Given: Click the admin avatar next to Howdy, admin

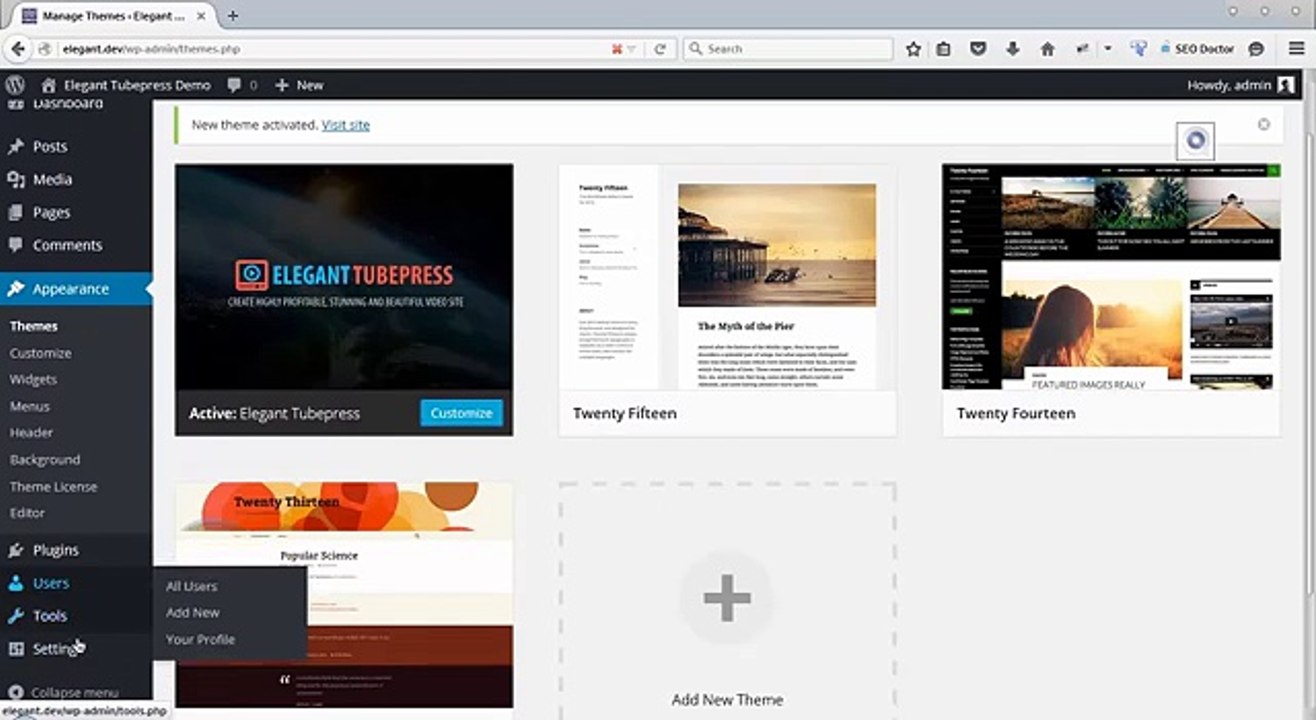Looking at the screenshot, I should pyautogui.click(x=1287, y=85).
